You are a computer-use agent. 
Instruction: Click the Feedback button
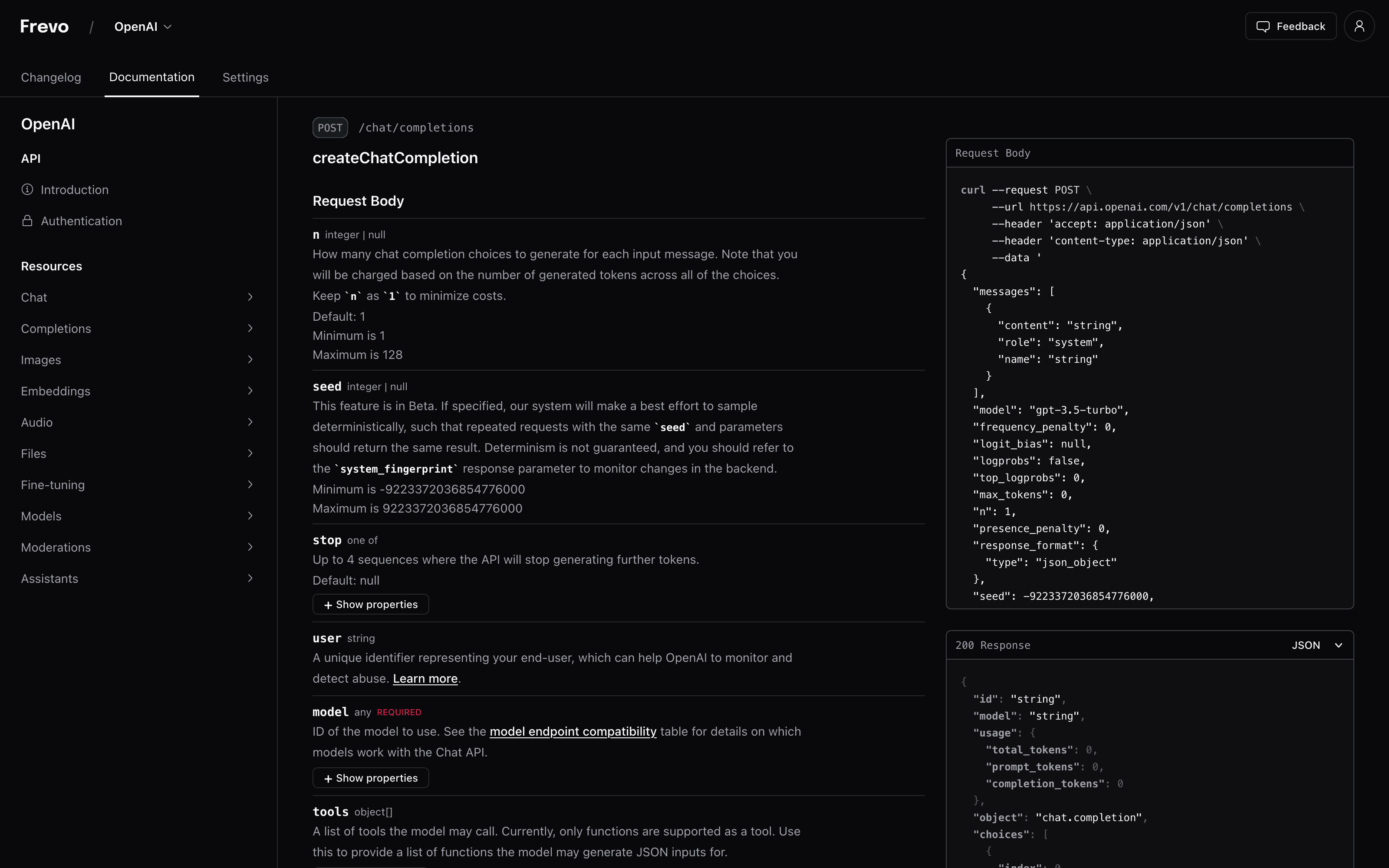click(x=1290, y=26)
